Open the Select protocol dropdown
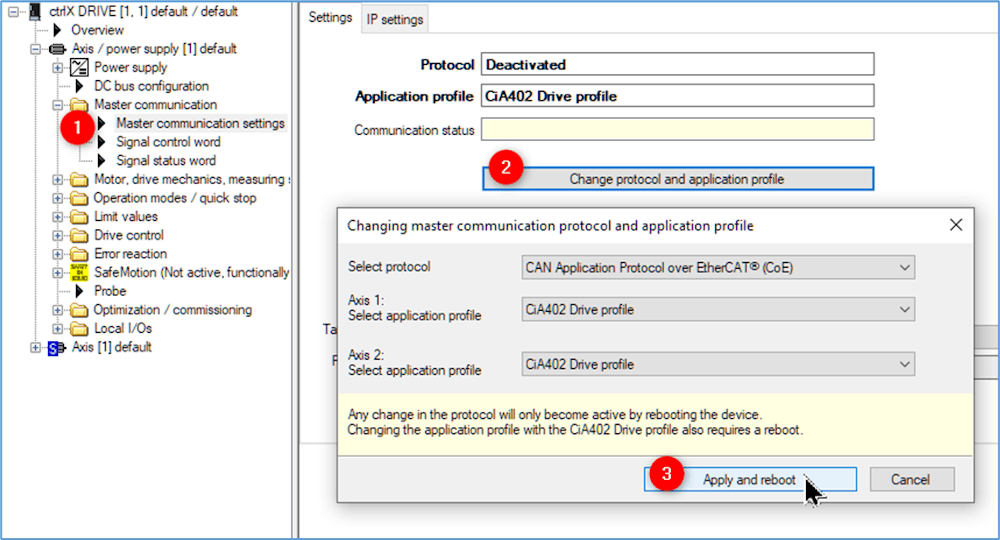The image size is (1000, 540). (x=718, y=268)
